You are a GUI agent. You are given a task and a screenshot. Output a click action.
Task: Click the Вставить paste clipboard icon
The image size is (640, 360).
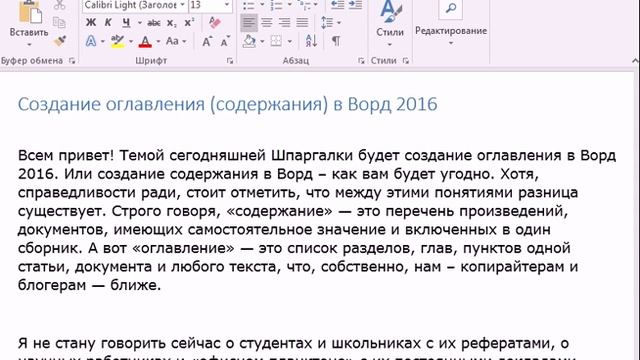(x=30, y=11)
